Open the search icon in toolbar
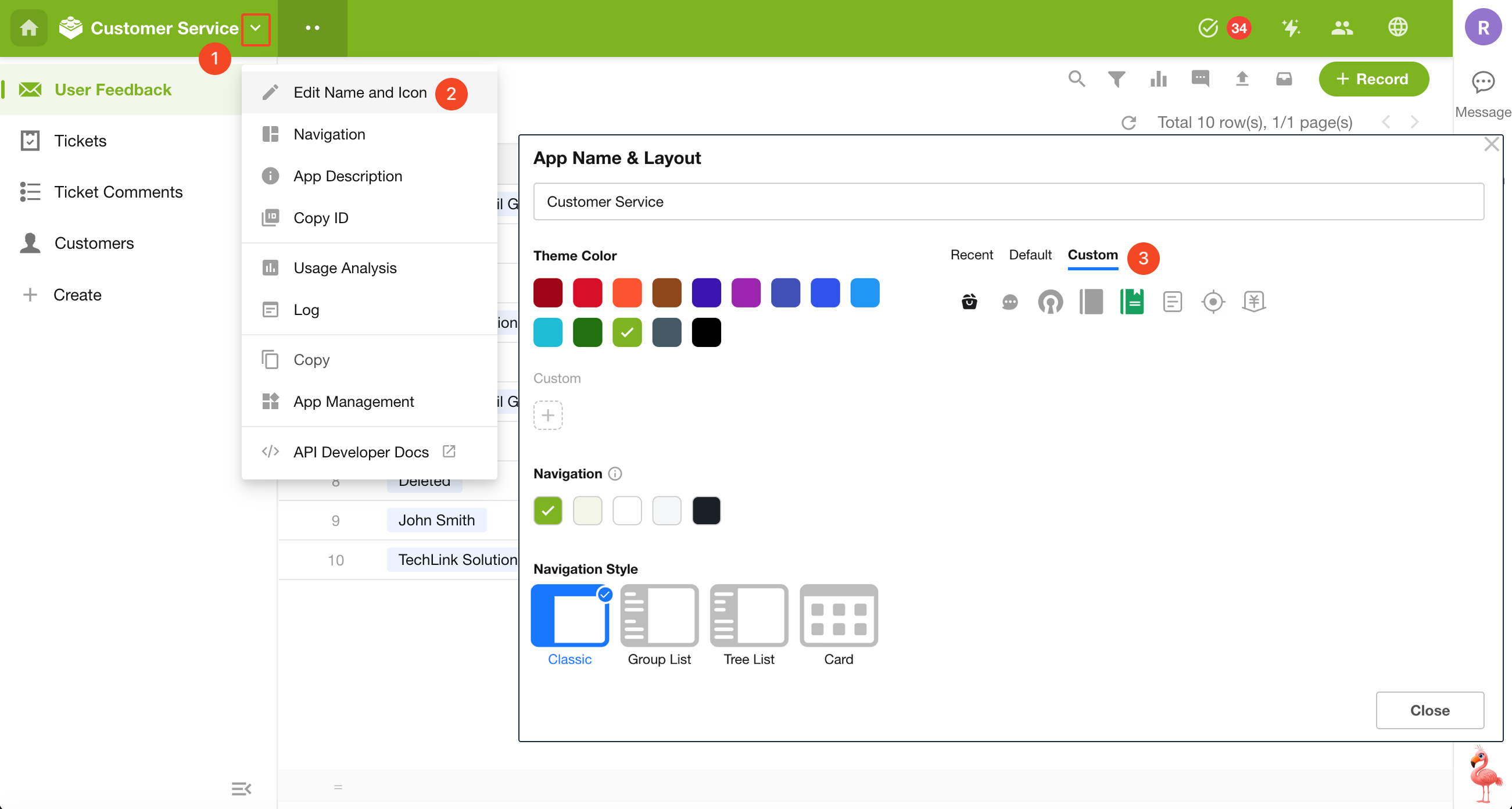The width and height of the screenshot is (1512, 809). [1076, 78]
